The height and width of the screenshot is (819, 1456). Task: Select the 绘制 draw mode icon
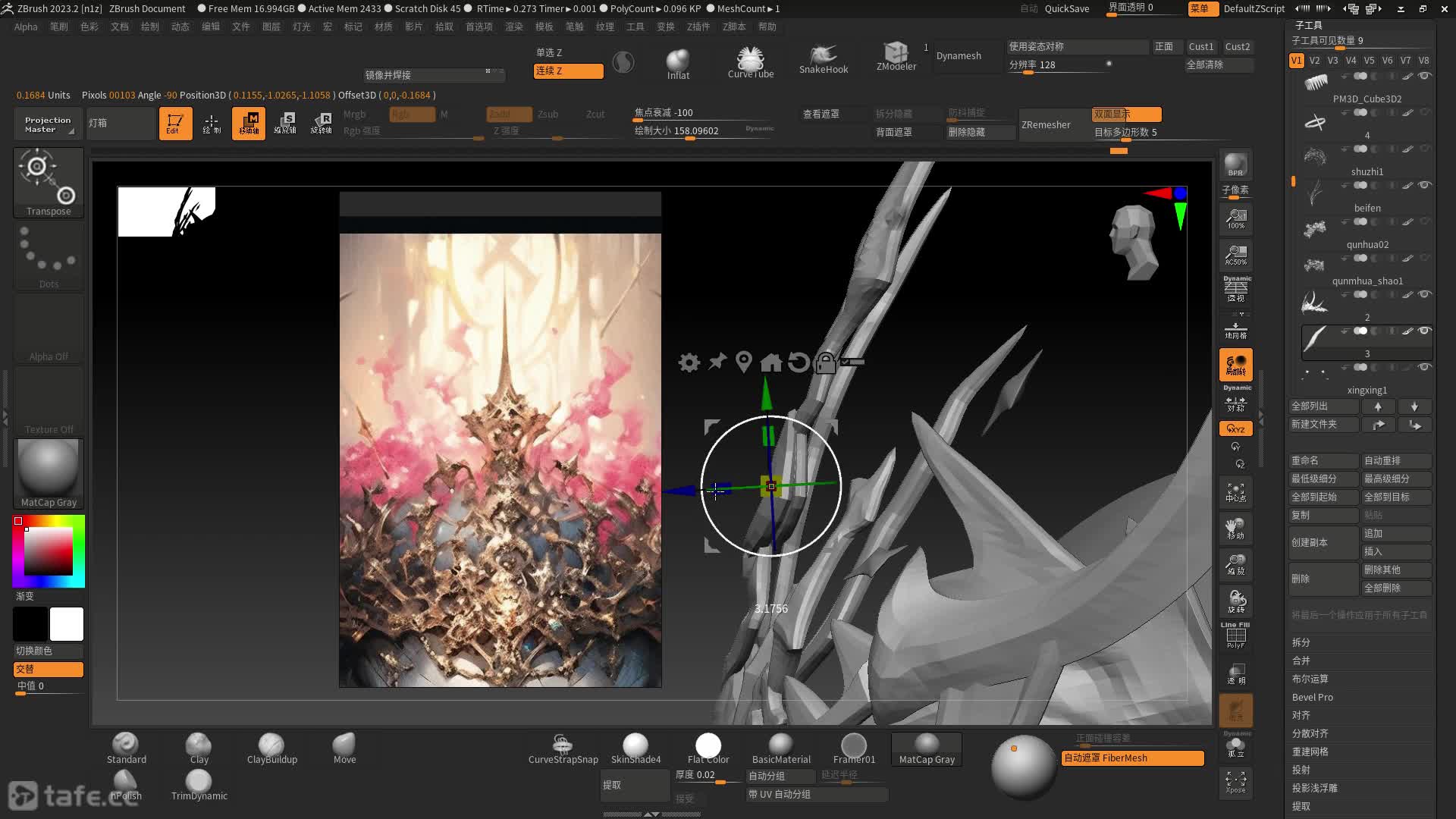212,124
